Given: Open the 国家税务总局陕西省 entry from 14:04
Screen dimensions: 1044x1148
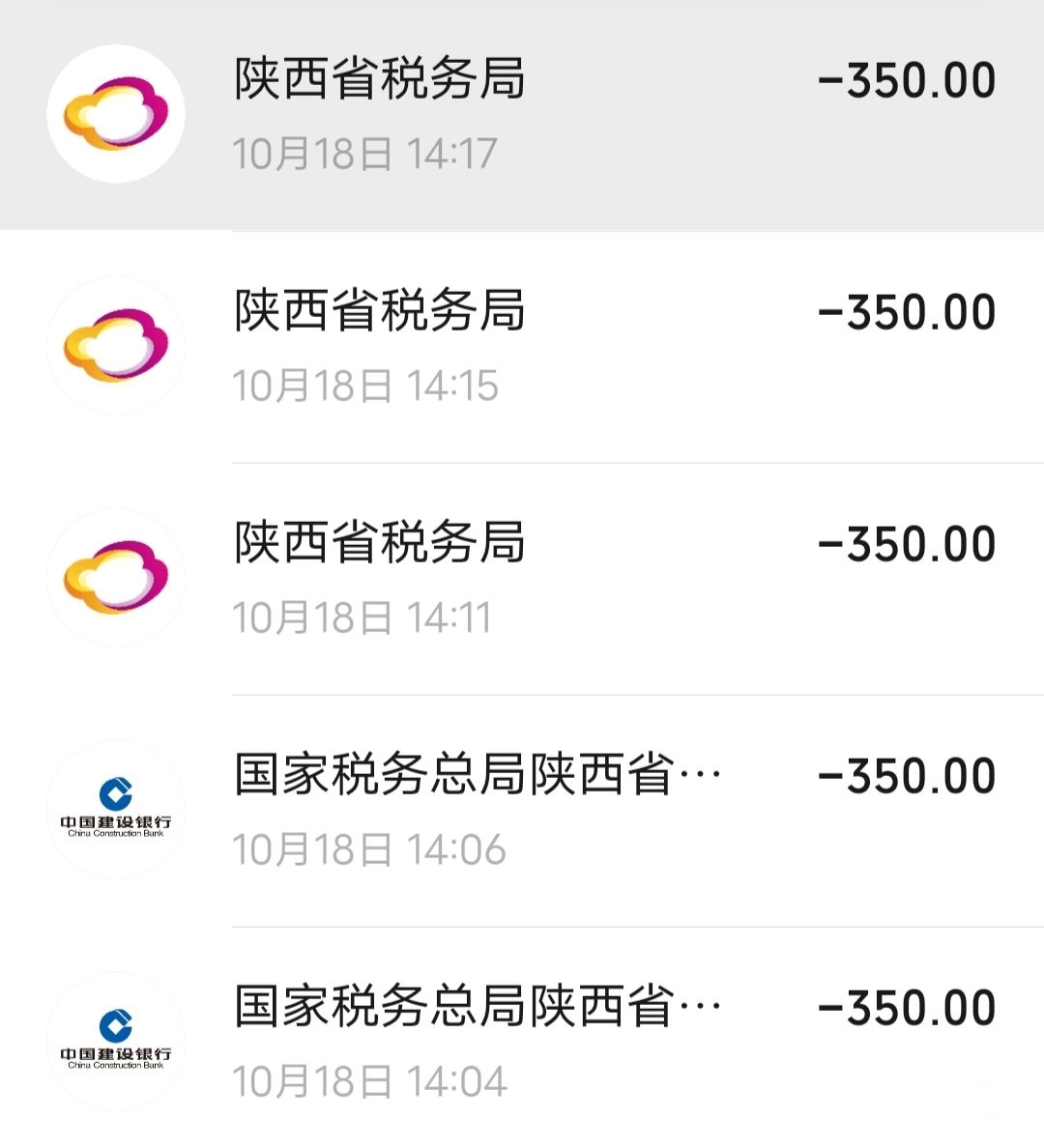Looking at the screenshot, I should pos(478,1007).
